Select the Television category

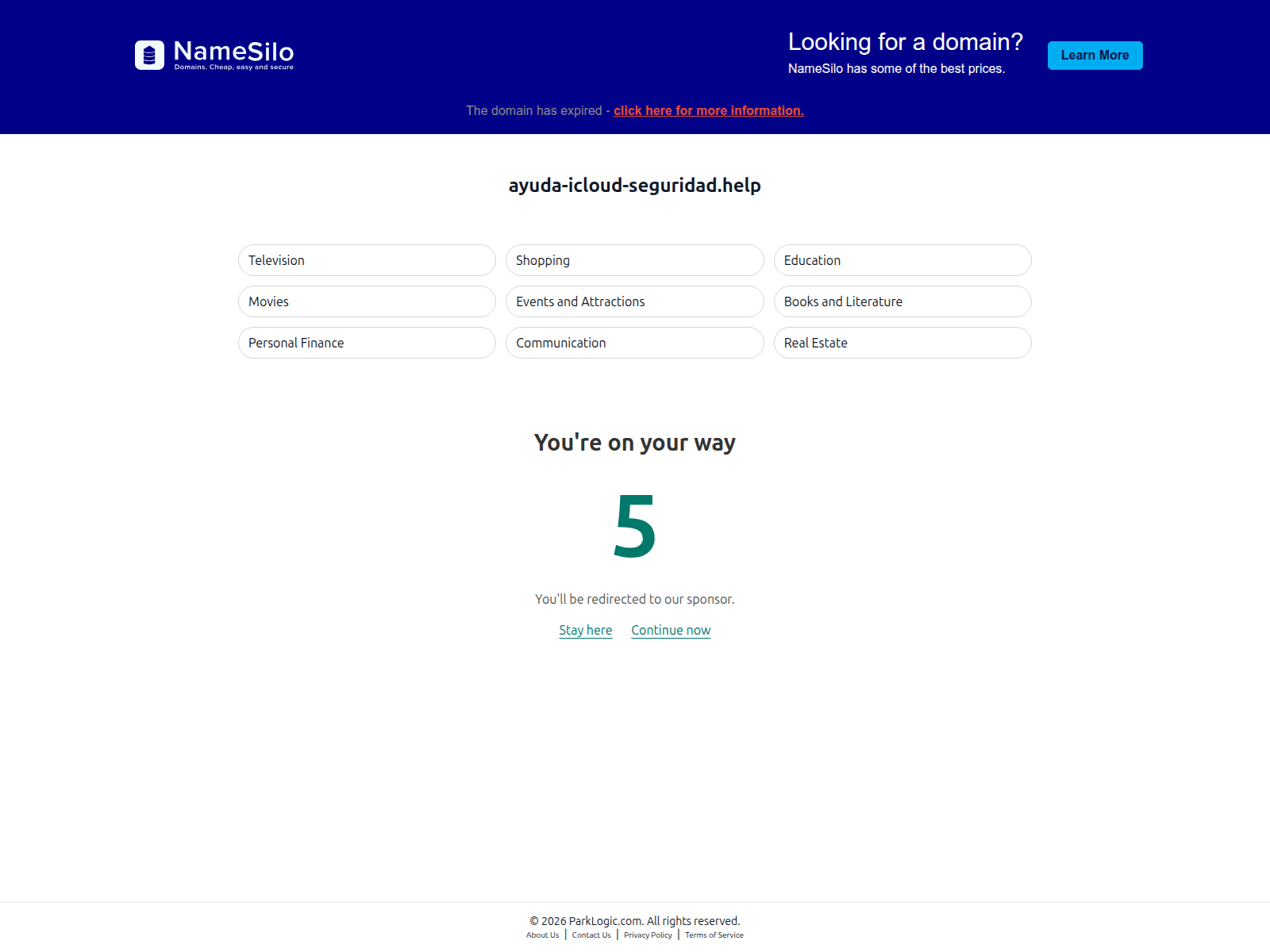tap(367, 260)
